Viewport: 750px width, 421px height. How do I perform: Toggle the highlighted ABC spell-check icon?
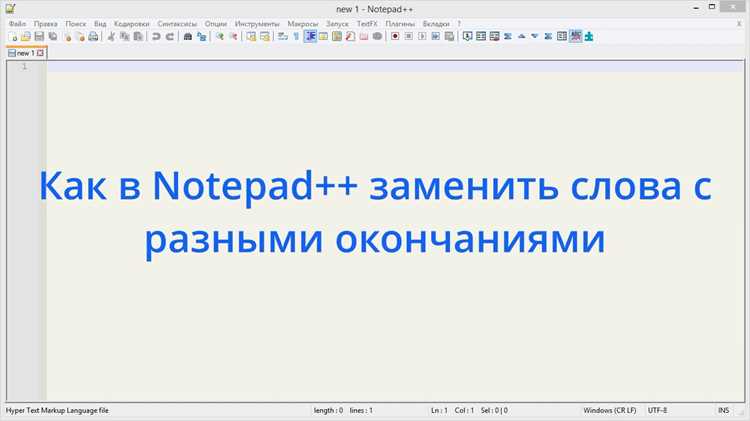(x=575, y=36)
